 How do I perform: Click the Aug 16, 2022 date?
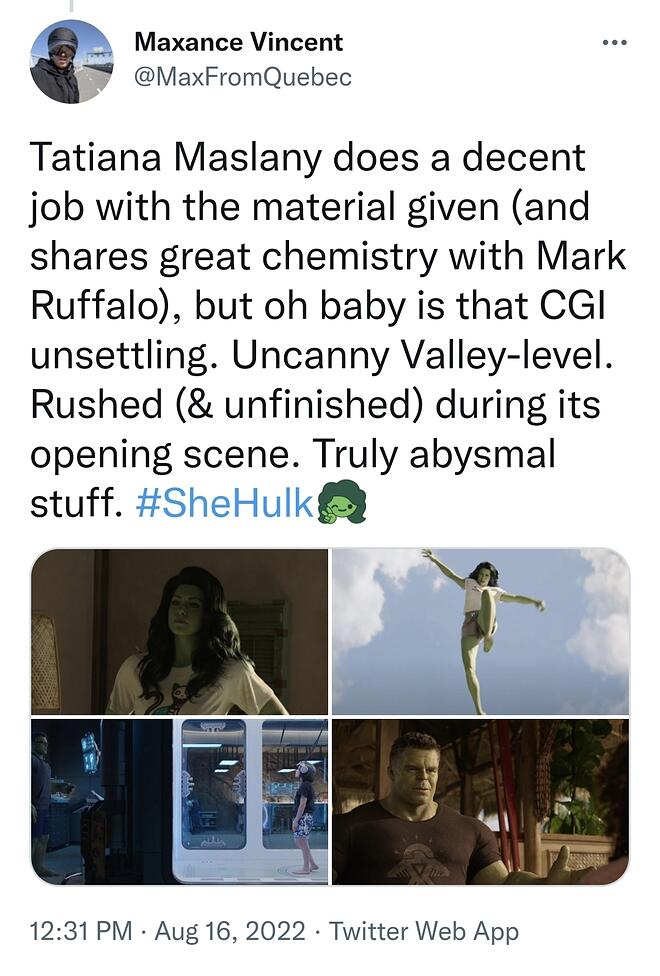(x=230, y=931)
